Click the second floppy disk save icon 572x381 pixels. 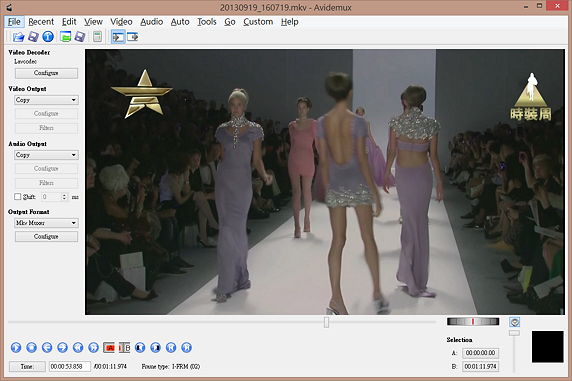(x=80, y=37)
